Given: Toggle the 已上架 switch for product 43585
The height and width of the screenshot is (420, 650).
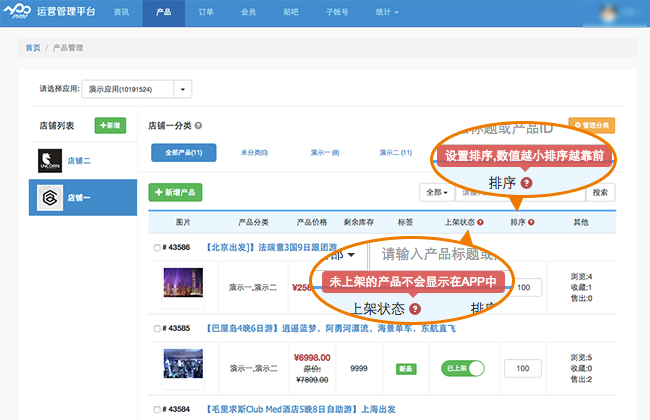Looking at the screenshot, I should tap(462, 369).
